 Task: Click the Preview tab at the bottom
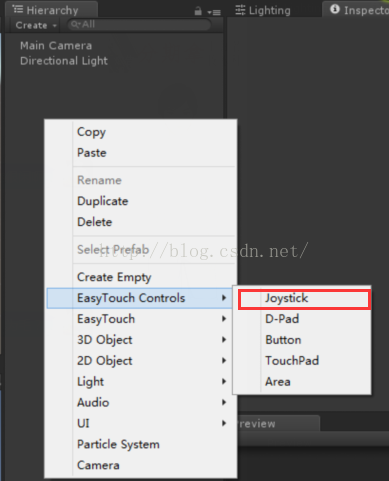point(278,424)
